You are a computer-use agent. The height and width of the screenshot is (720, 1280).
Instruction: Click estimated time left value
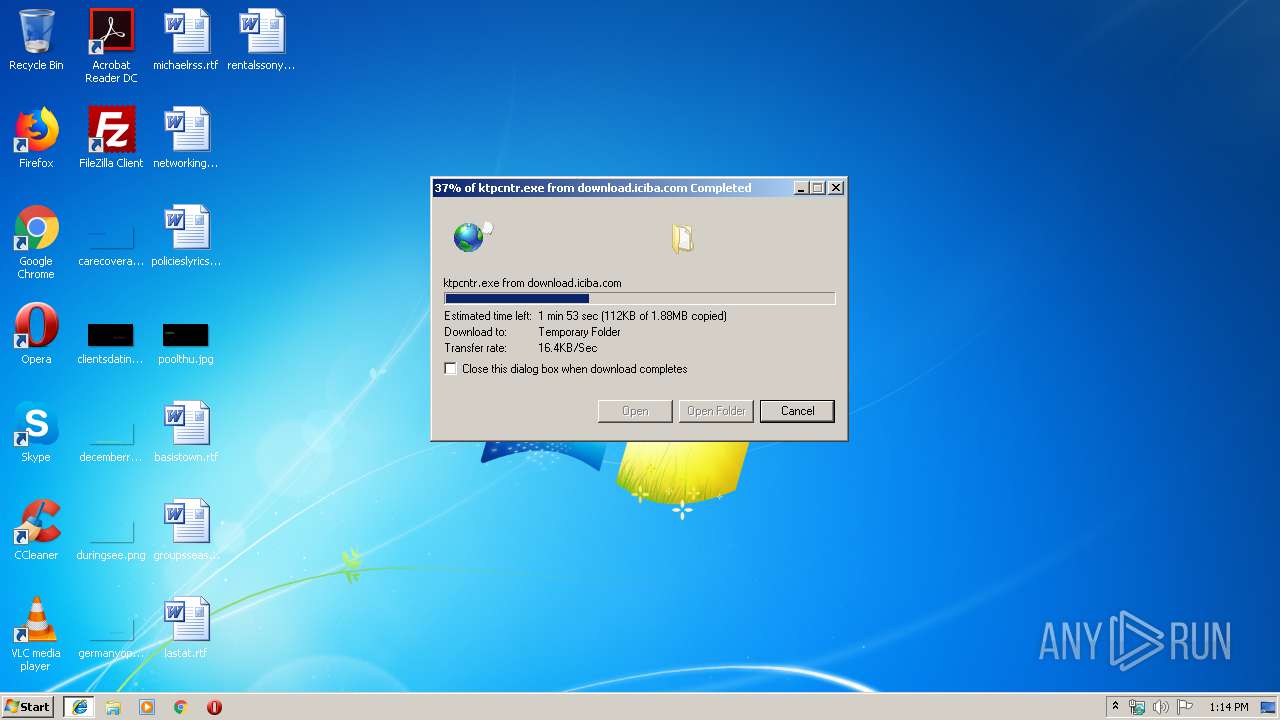(632, 316)
